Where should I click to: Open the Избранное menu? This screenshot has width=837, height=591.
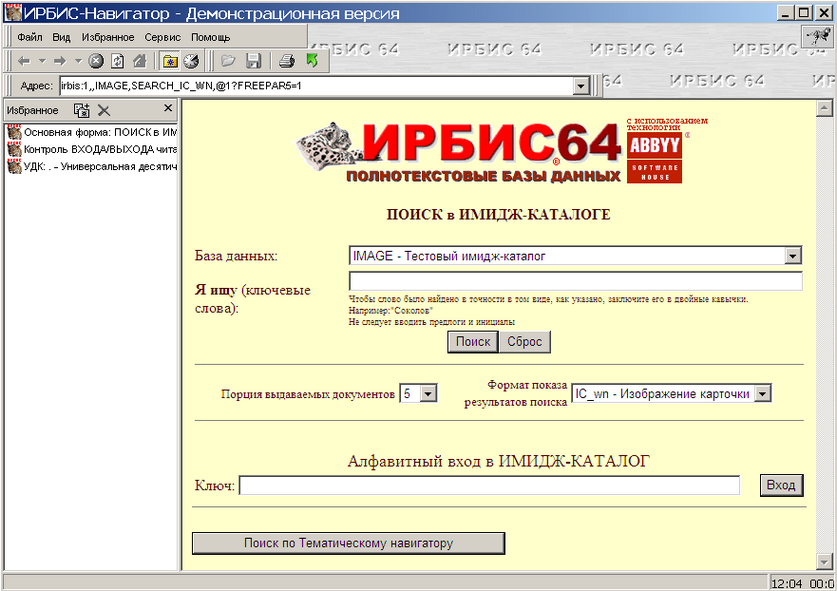[107, 37]
